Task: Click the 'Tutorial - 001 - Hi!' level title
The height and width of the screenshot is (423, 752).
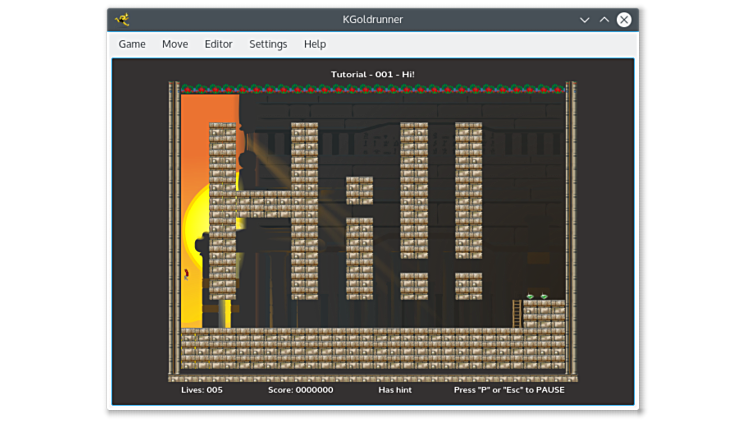Action: (372, 74)
